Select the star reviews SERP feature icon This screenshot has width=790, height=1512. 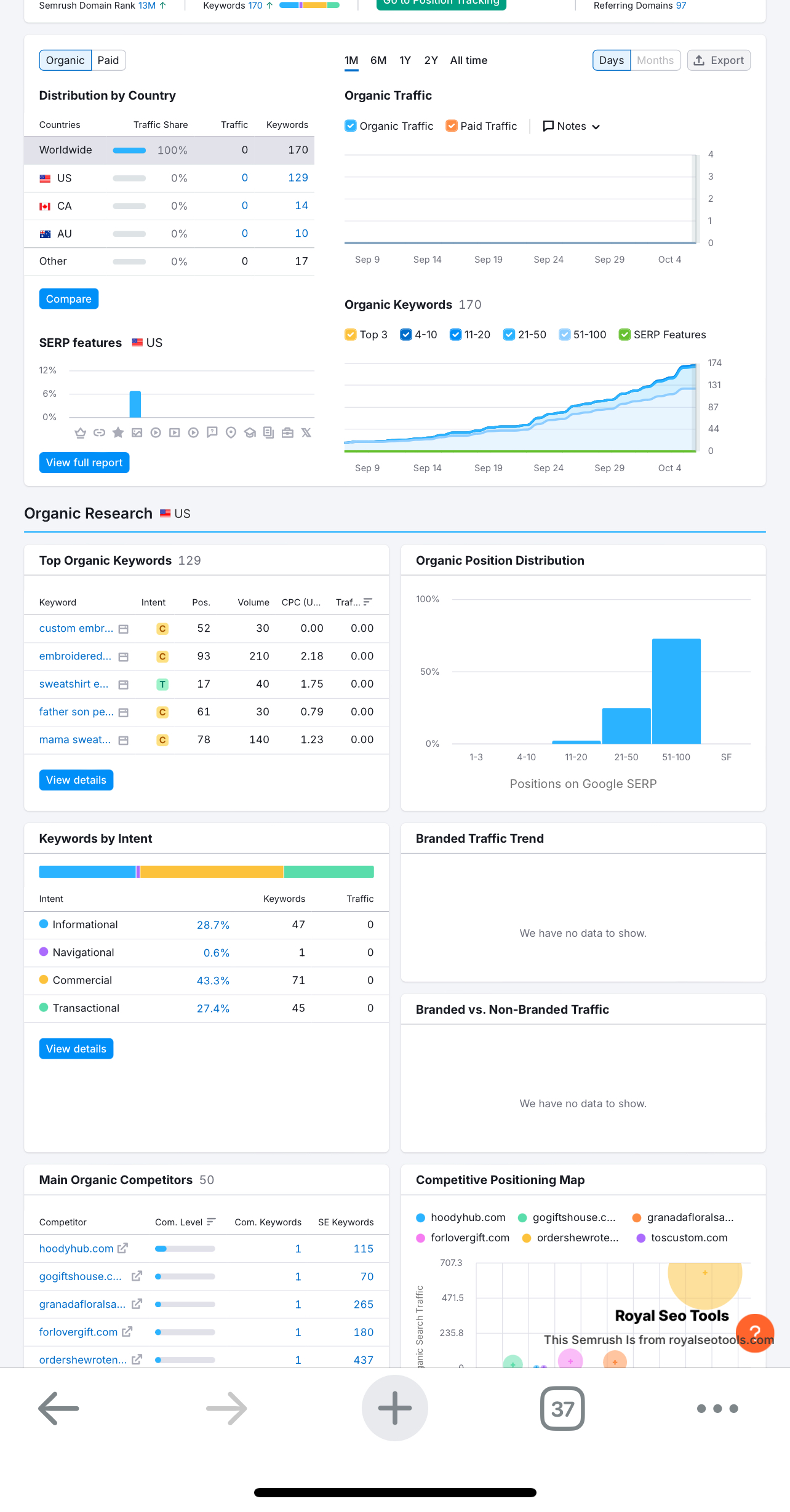click(118, 432)
